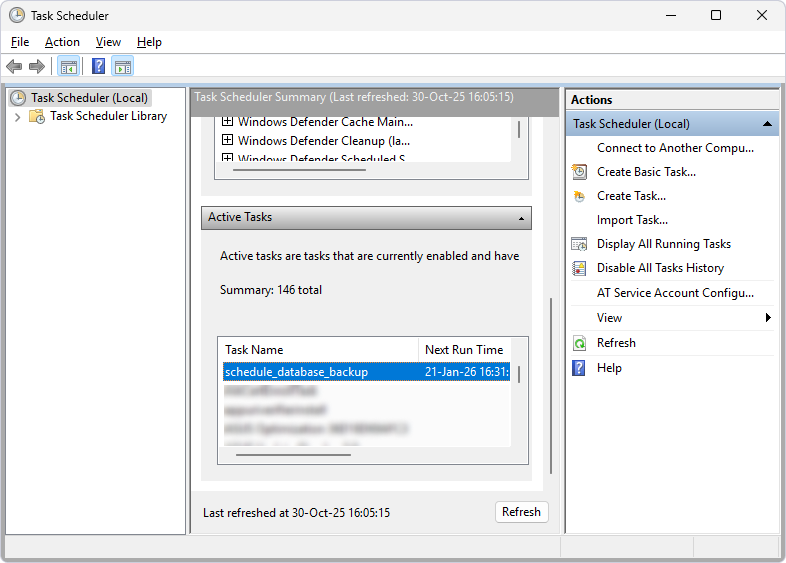
Task: Collapse the Task Scheduler (Local) actions header
Action: tap(767, 124)
